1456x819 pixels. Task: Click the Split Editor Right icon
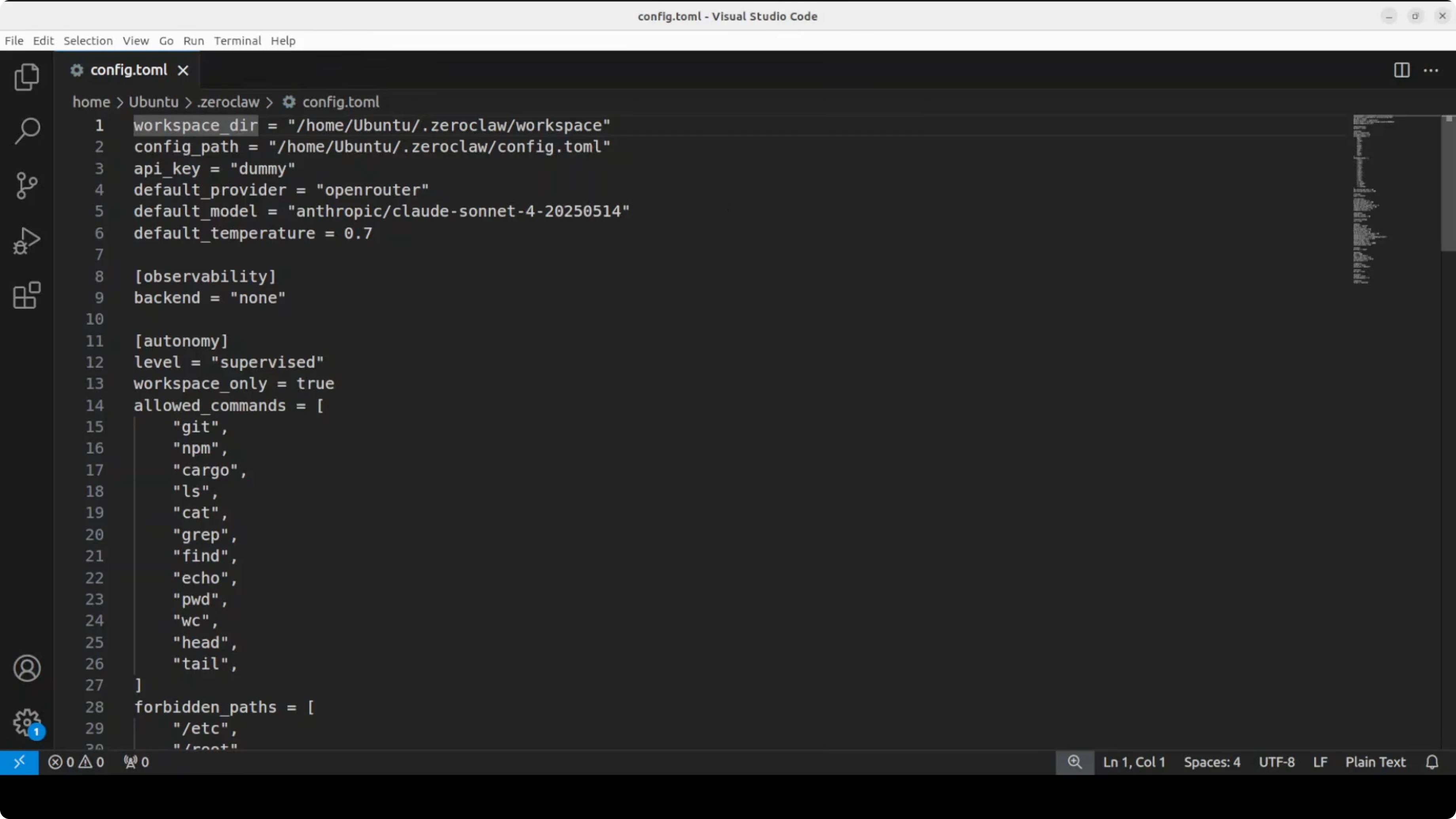[x=1402, y=70]
